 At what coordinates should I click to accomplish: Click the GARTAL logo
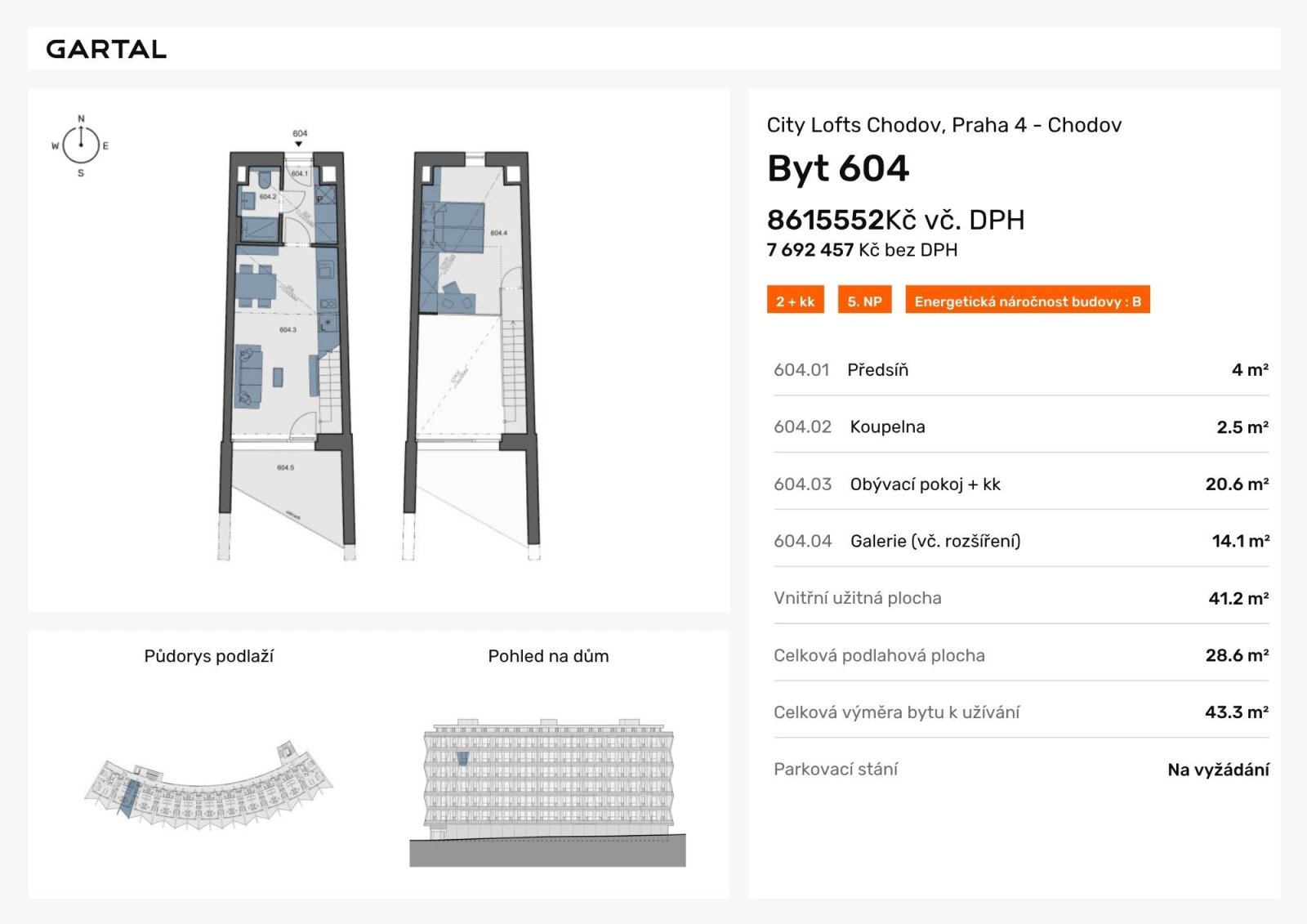tap(106, 49)
